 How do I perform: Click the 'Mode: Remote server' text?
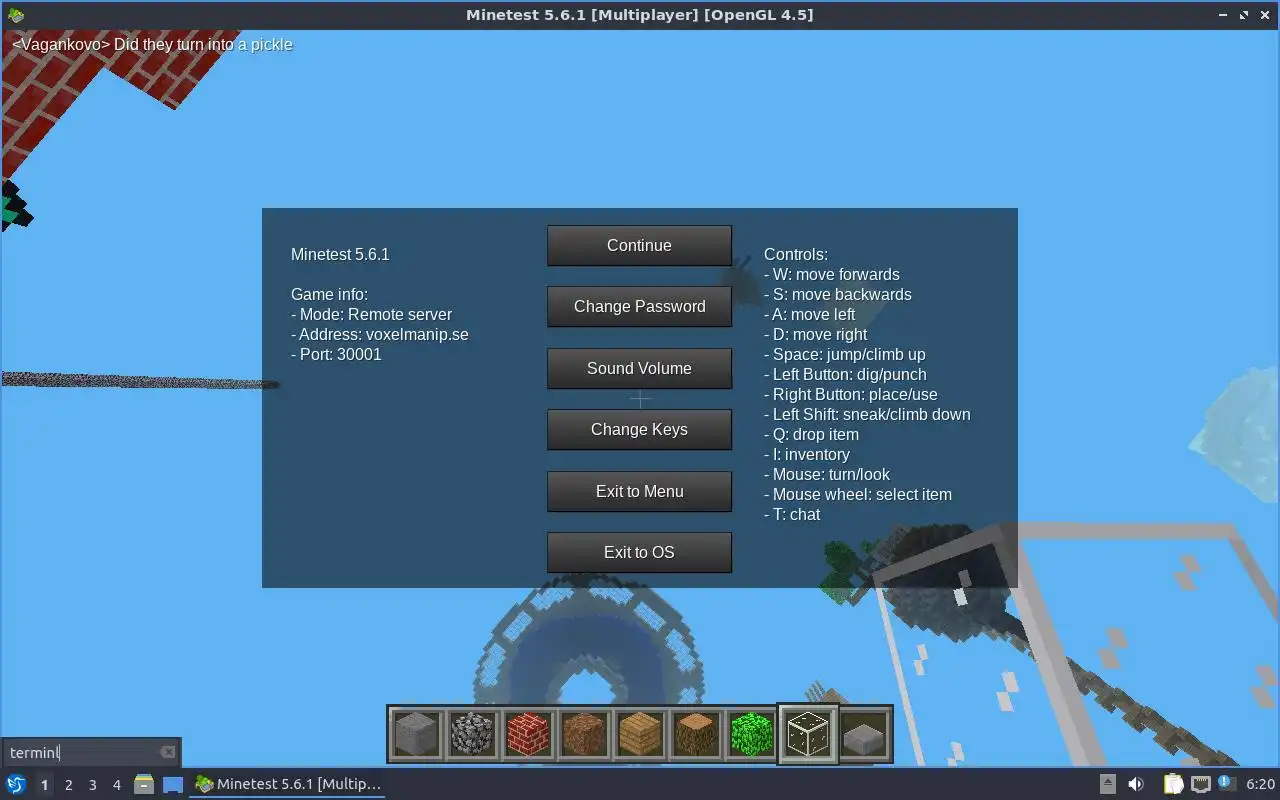pyautogui.click(x=372, y=314)
